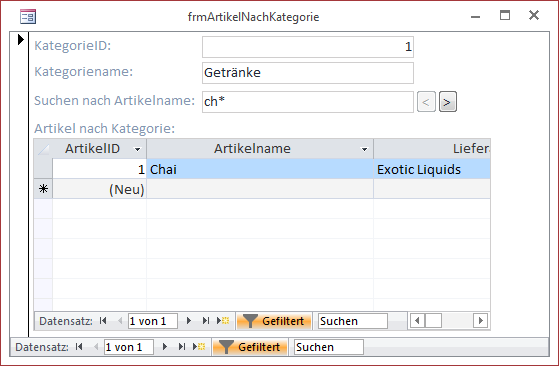Jump to first record in subform navigation
Image resolution: width=559 pixels, height=366 pixels.
pyautogui.click(x=103, y=321)
